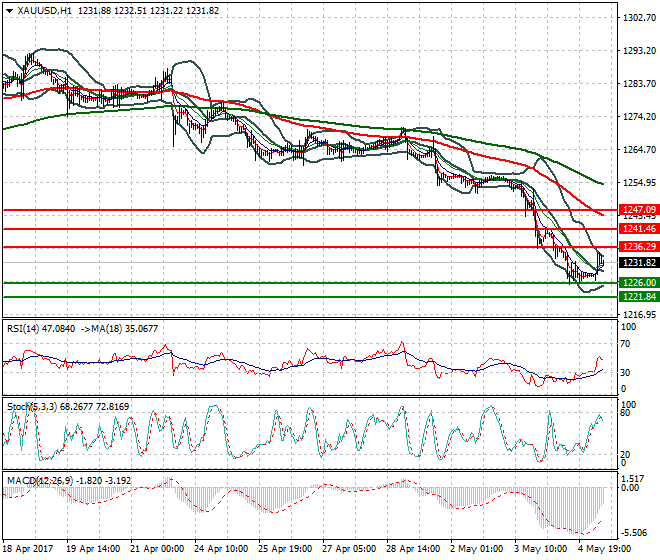Viewport: 660px width, 560px height.
Task: Select the 19 Apr 14:00 time axis label
Action: coord(93,549)
